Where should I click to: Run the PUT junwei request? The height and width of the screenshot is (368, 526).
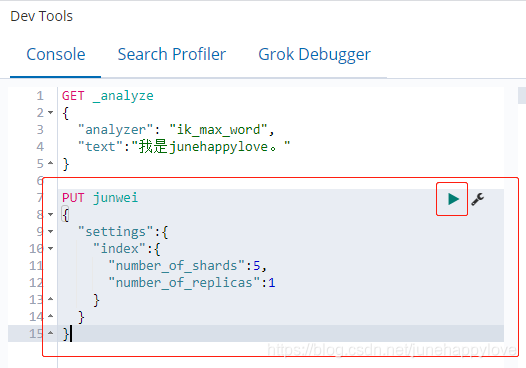click(453, 199)
